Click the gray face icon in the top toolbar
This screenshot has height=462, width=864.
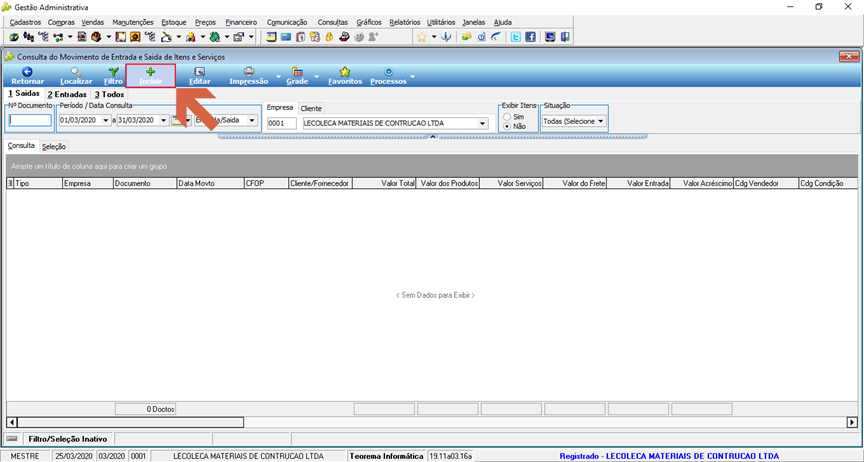(359, 37)
